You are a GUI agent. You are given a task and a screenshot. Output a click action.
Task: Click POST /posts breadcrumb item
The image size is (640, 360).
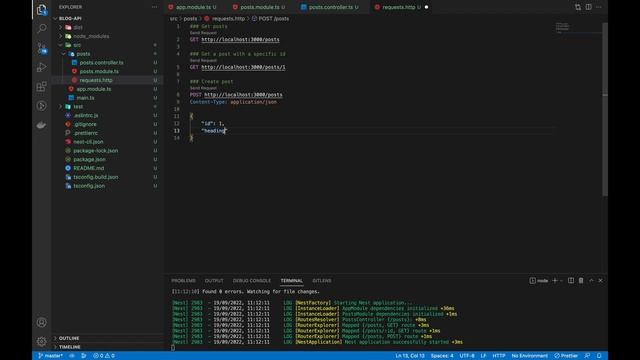pyautogui.click(x=270, y=18)
